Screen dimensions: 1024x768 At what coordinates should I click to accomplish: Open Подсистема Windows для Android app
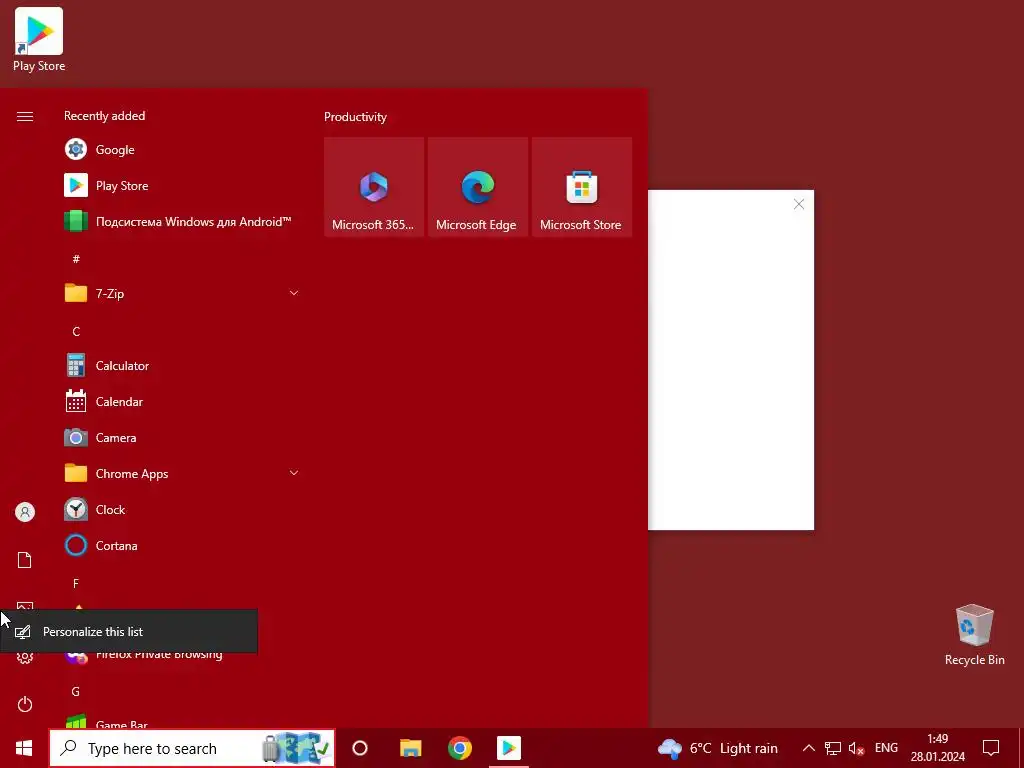(182, 221)
